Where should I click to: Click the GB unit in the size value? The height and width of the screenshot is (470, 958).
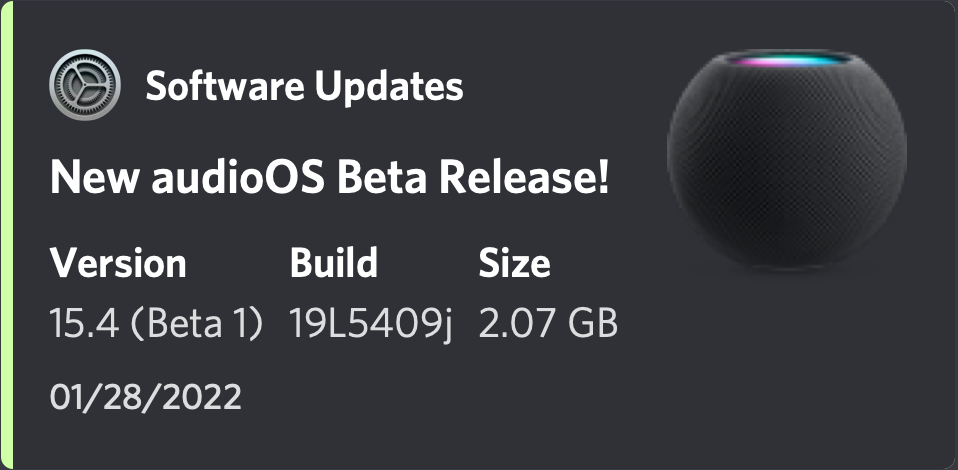[591, 323]
